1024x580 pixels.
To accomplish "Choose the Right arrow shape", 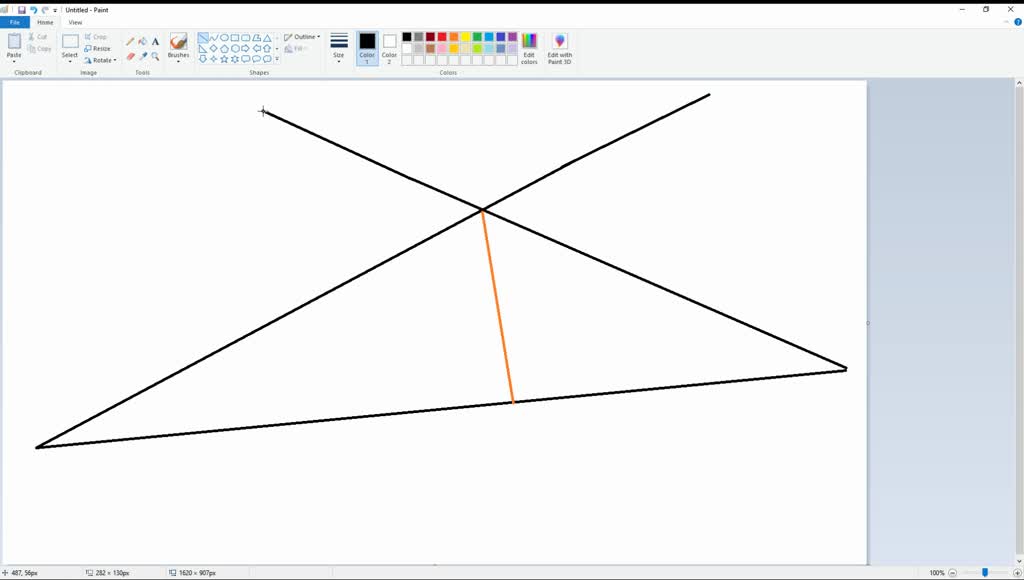I will click(x=246, y=48).
